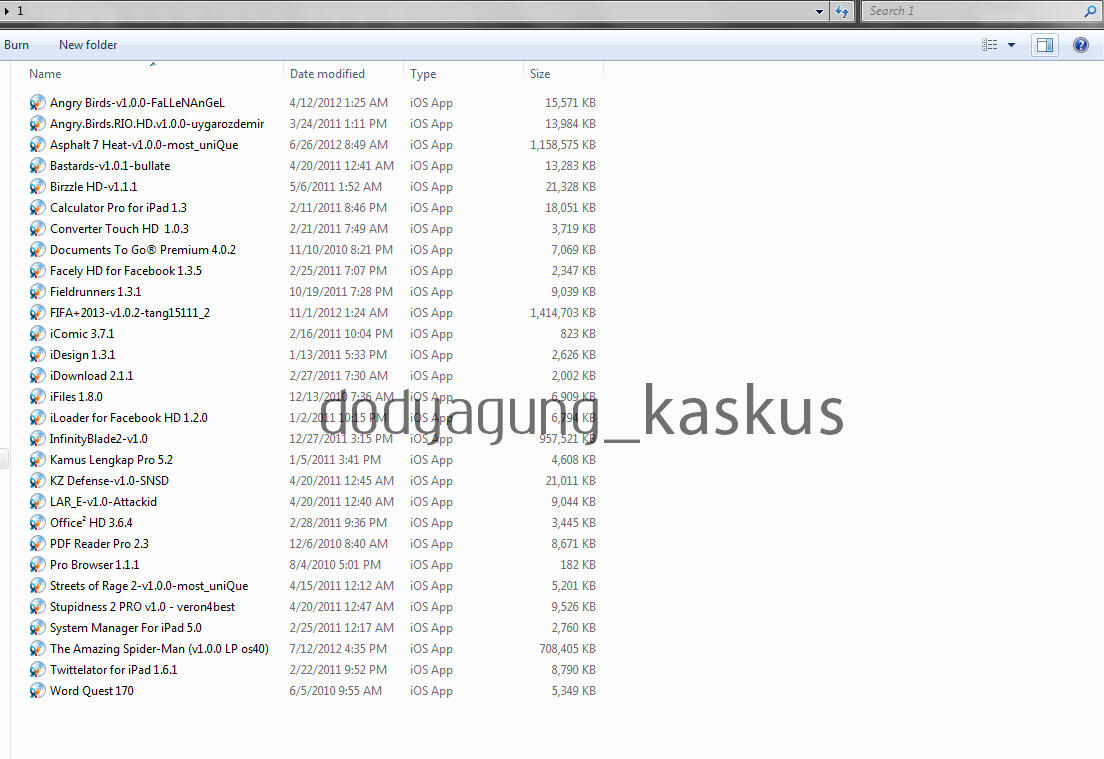Click the iDownload 2.1.1 file icon
Viewport: 1104px width, 759px height.
click(37, 376)
